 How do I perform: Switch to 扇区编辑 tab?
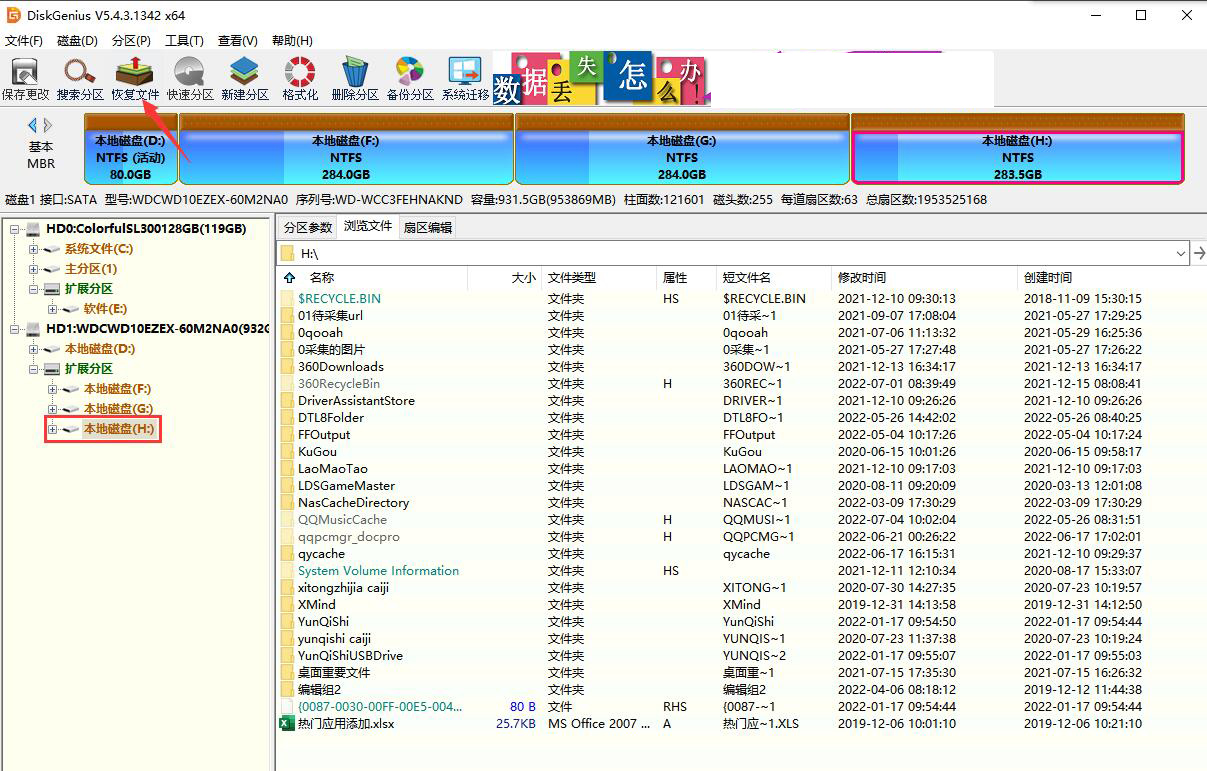point(427,227)
